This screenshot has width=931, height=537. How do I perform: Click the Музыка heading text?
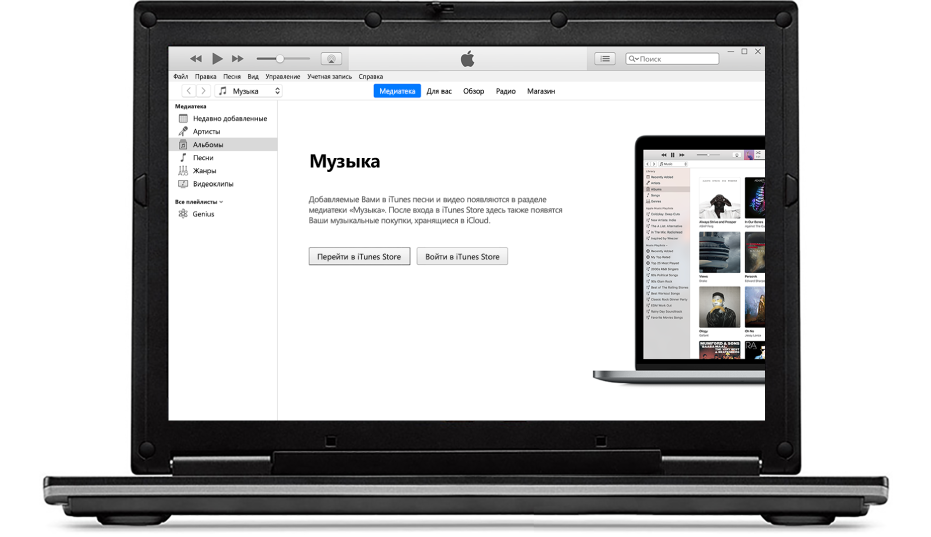click(x=344, y=162)
